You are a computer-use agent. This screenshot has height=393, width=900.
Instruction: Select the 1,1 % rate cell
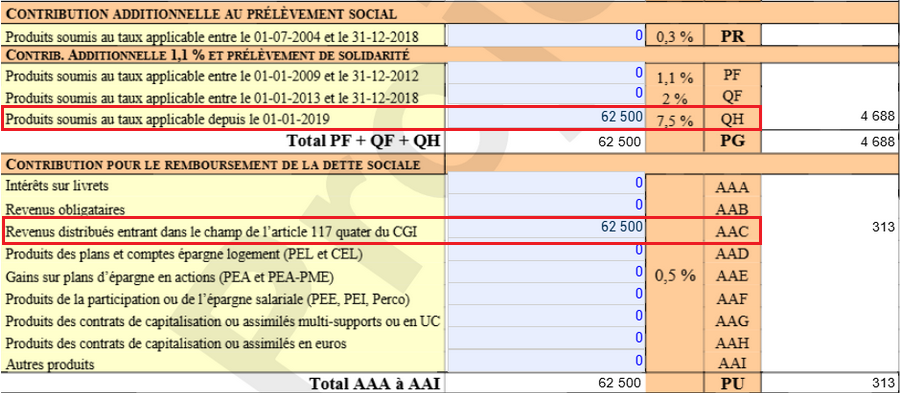tap(675, 77)
